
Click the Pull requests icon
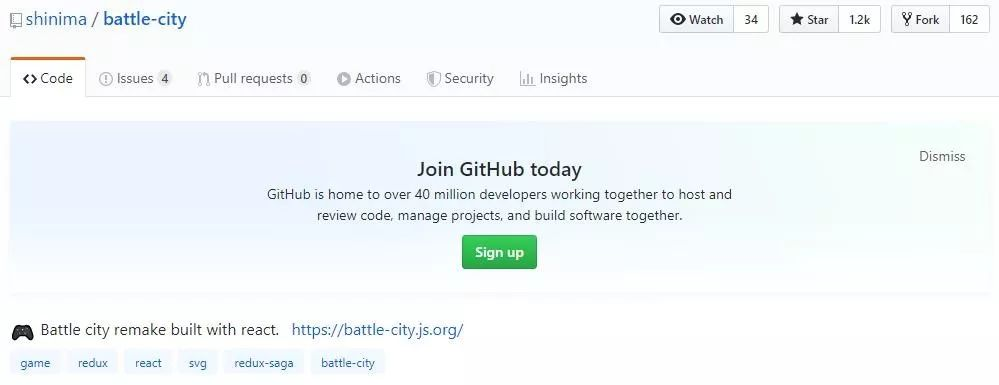pyautogui.click(x=204, y=79)
